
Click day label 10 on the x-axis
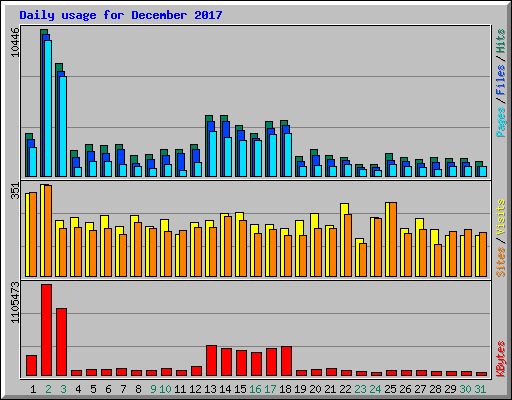[165, 389]
